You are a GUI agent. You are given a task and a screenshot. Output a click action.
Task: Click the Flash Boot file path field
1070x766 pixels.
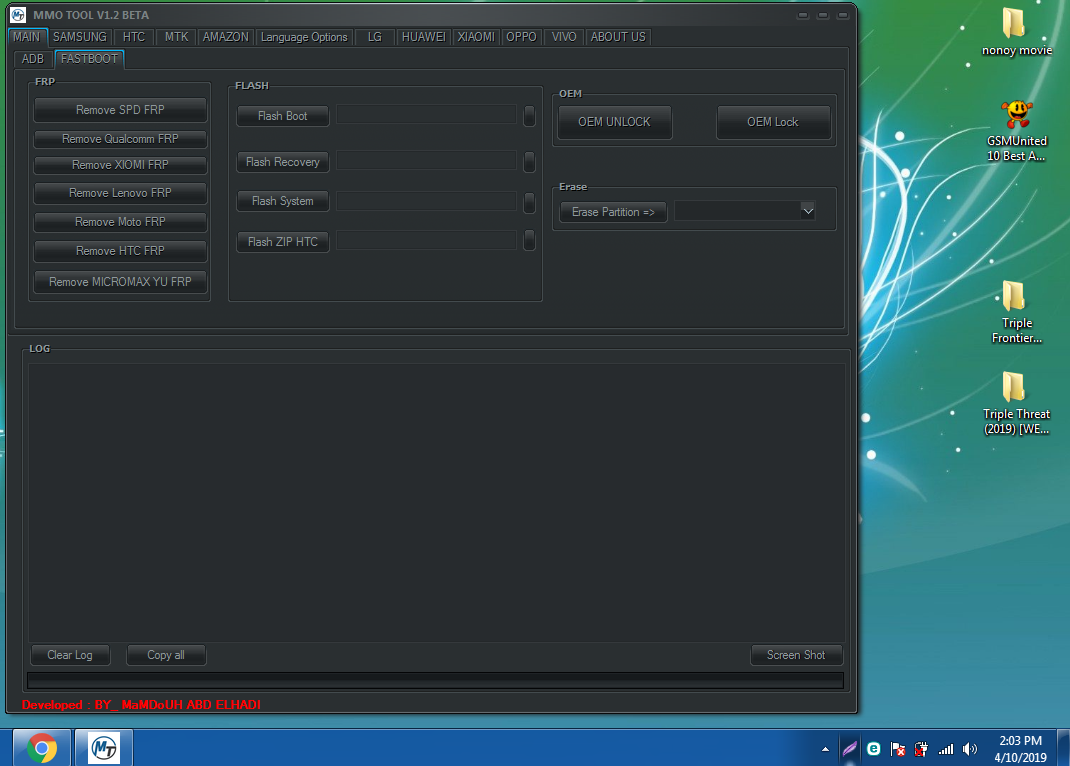pos(426,115)
